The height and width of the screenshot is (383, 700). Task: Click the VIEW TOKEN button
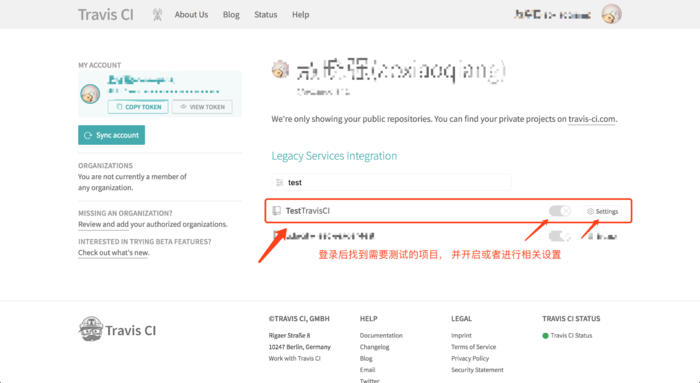[202, 107]
